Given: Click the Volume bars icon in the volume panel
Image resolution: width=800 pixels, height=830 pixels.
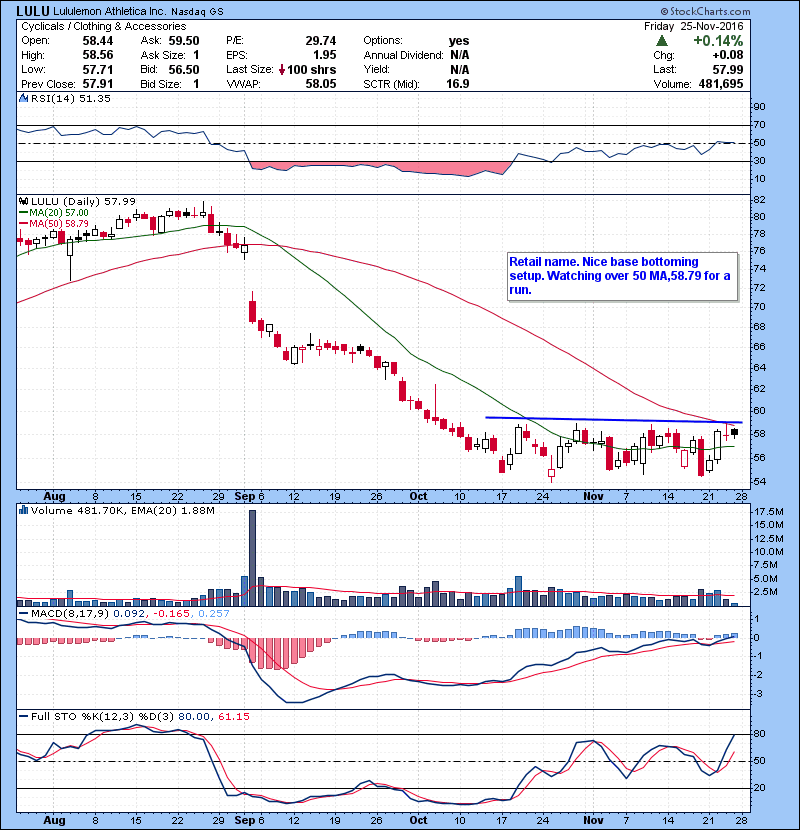Looking at the screenshot, I should 23,510.
